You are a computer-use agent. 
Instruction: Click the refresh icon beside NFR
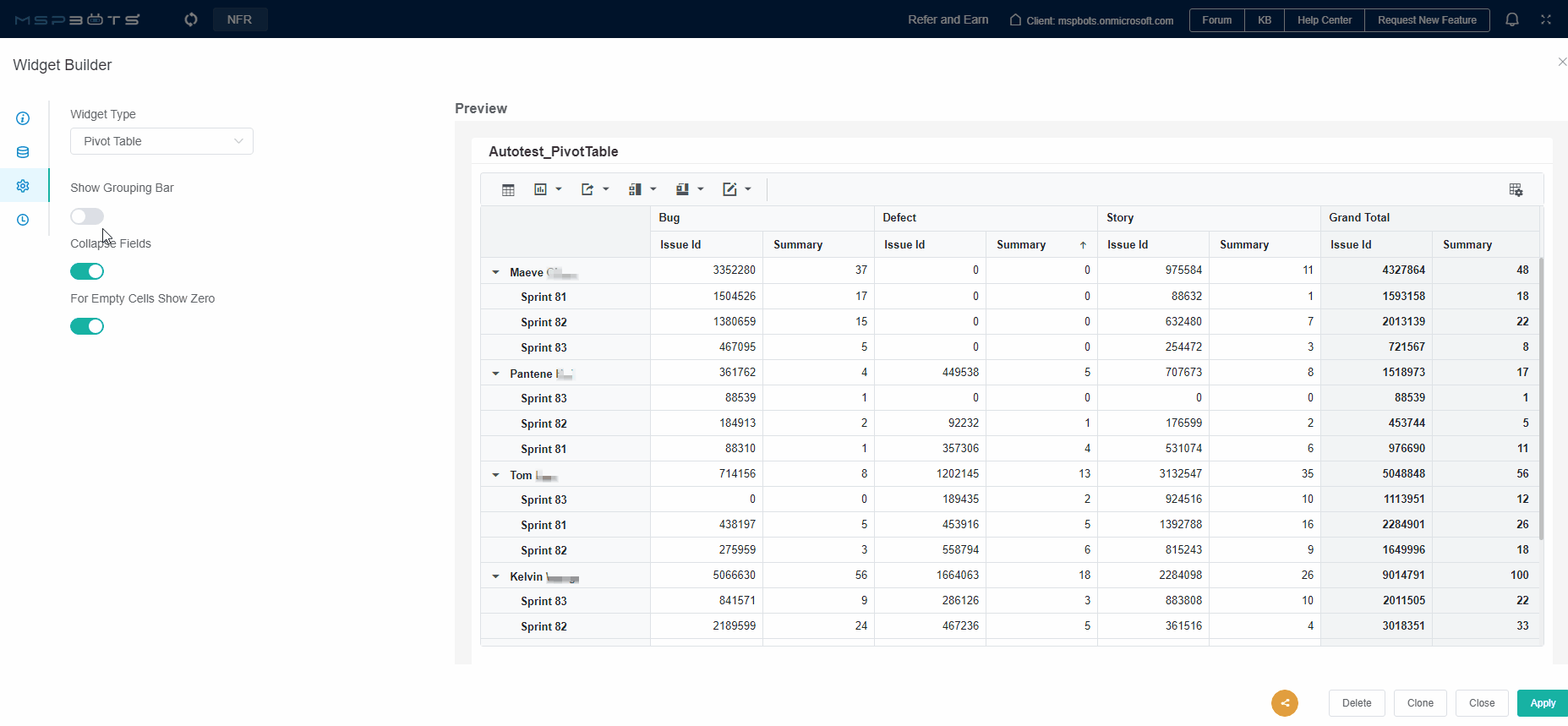[191, 19]
